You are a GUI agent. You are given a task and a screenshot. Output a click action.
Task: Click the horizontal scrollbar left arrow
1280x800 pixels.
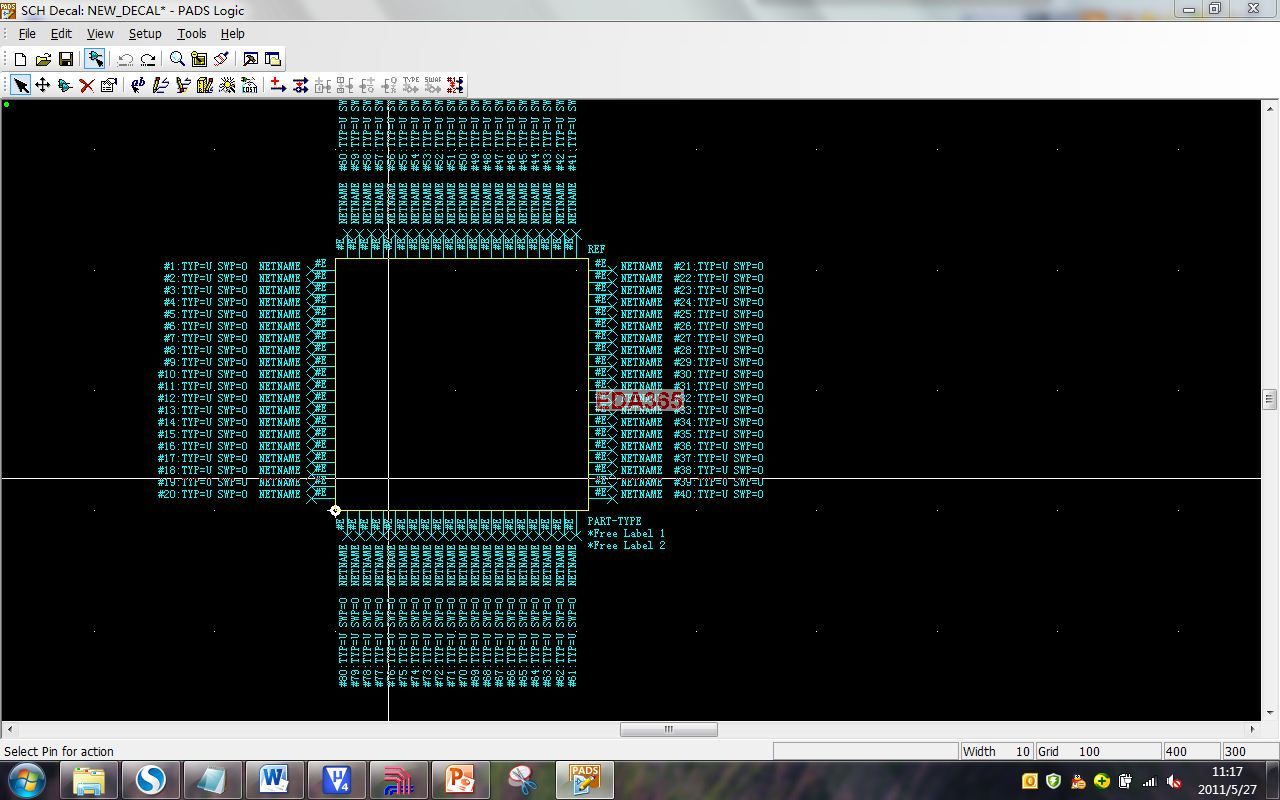(9, 729)
